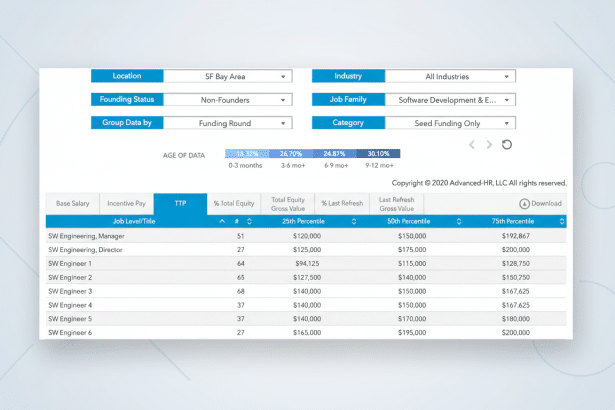This screenshot has height=410, width=615.
Task: Open the Last Refresh Gross Value tab
Action: point(397,204)
